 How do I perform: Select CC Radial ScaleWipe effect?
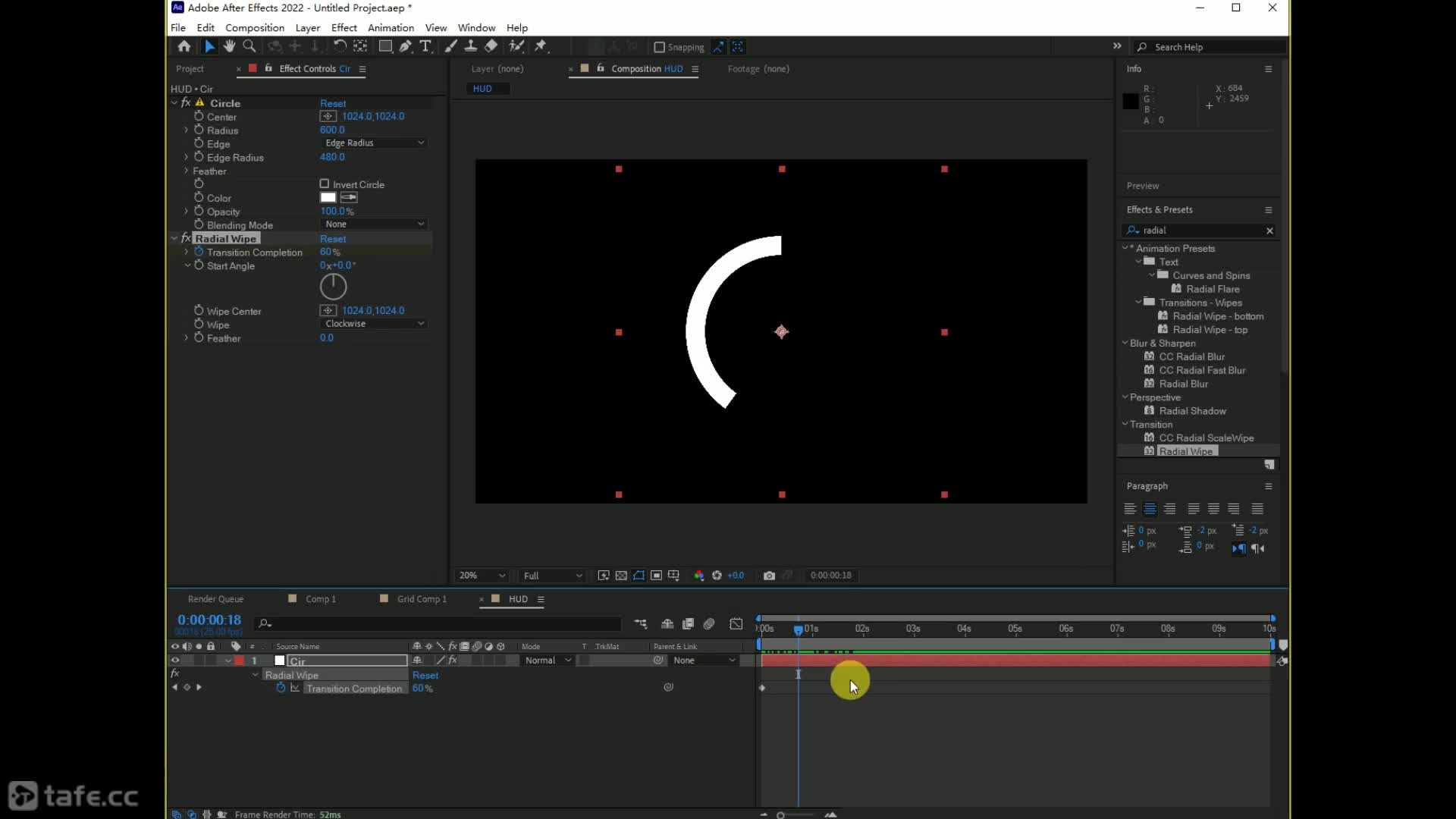(x=1206, y=438)
